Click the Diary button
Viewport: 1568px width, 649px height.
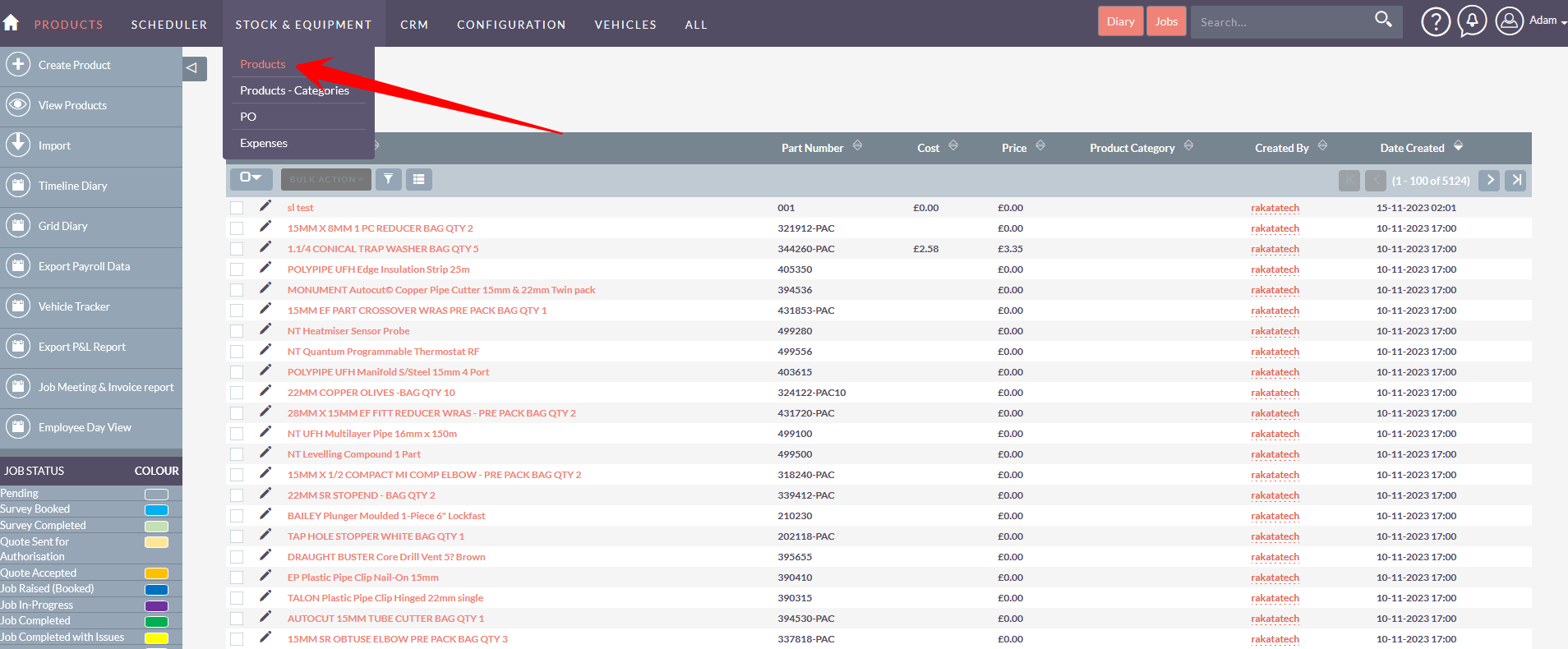[1120, 21]
